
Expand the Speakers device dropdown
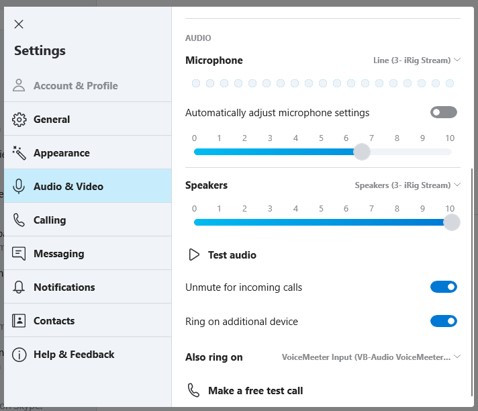pyautogui.click(x=407, y=185)
